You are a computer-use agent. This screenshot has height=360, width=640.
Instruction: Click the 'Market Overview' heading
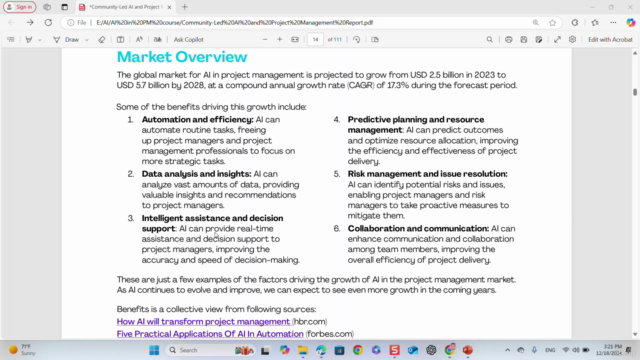[x=182, y=57]
